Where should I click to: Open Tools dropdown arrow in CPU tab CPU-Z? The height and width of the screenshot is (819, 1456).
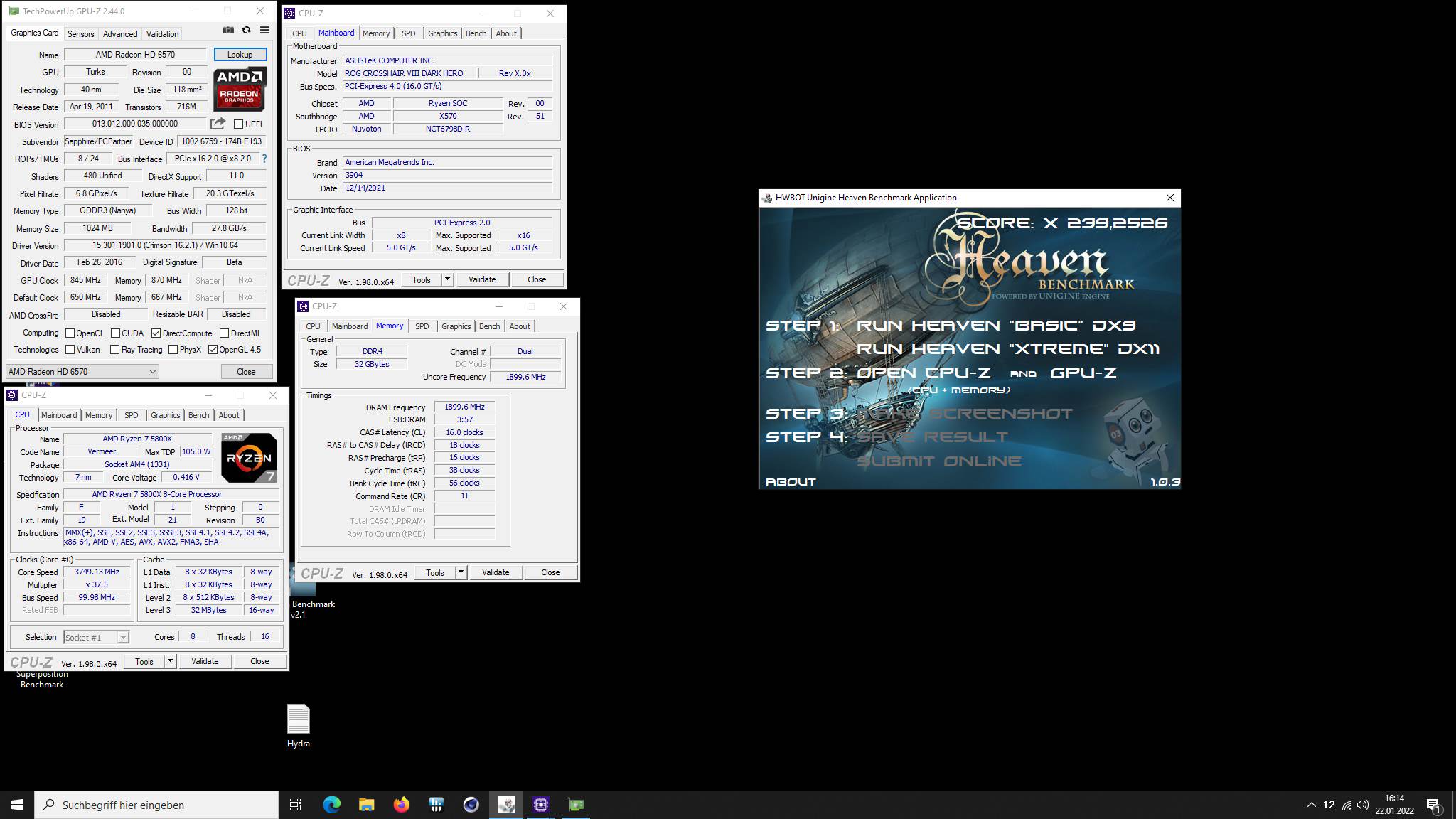pos(170,661)
